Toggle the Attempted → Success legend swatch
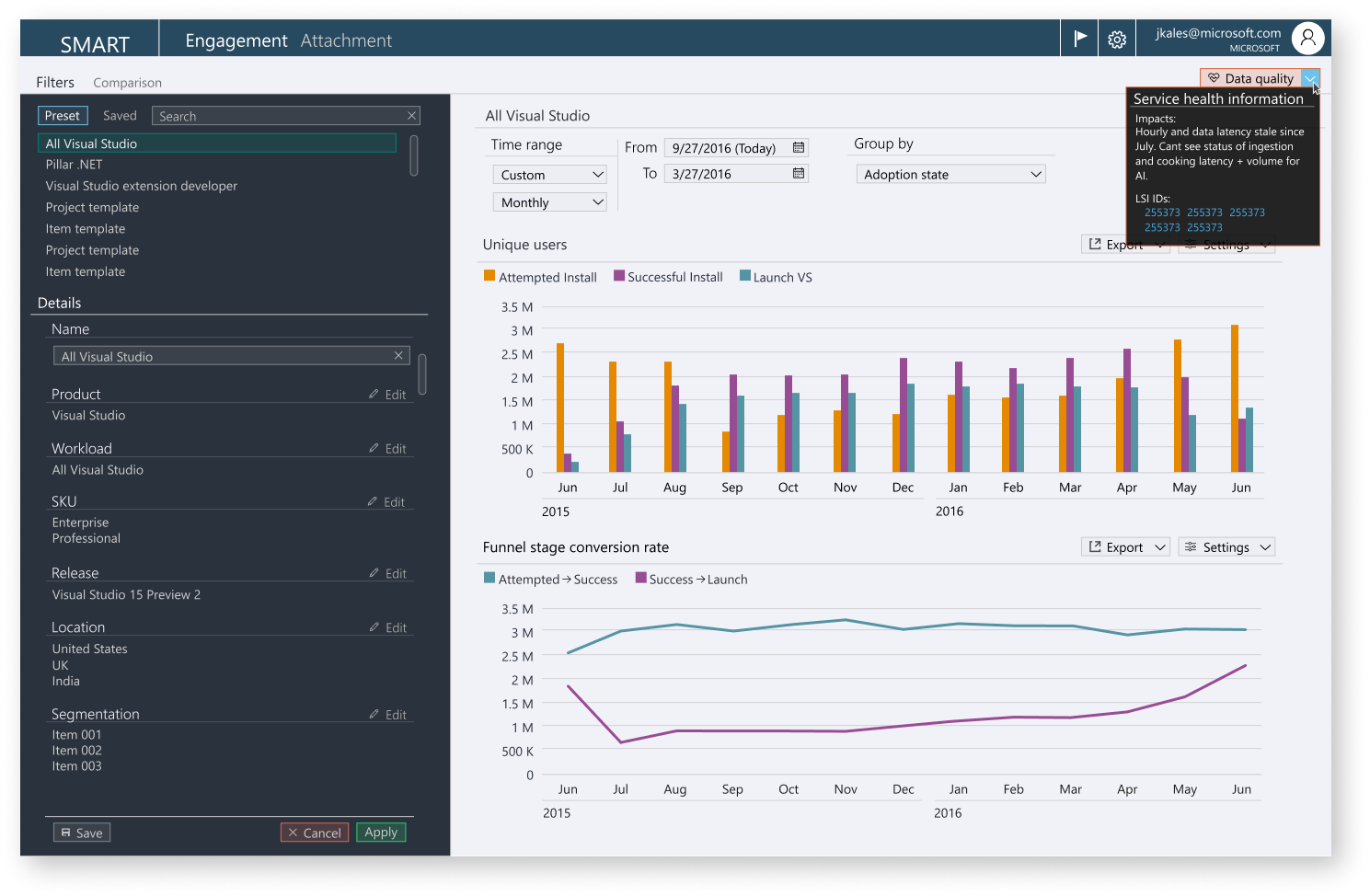Screen dimensions: 1370x896 (489, 579)
